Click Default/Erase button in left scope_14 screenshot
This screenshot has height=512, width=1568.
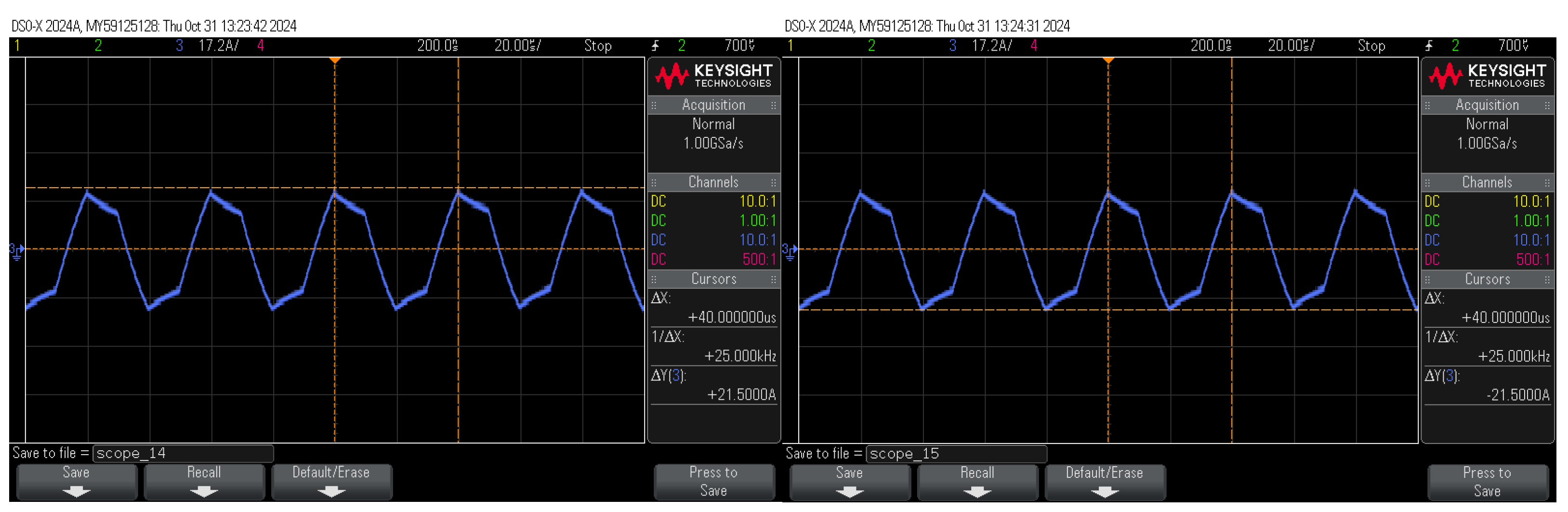(332, 482)
